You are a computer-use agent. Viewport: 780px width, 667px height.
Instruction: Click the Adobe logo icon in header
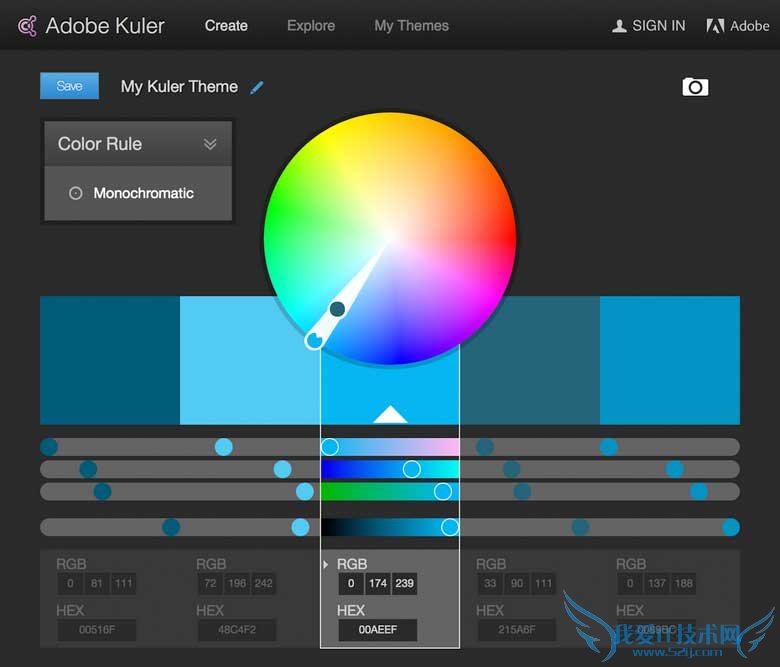(715, 26)
